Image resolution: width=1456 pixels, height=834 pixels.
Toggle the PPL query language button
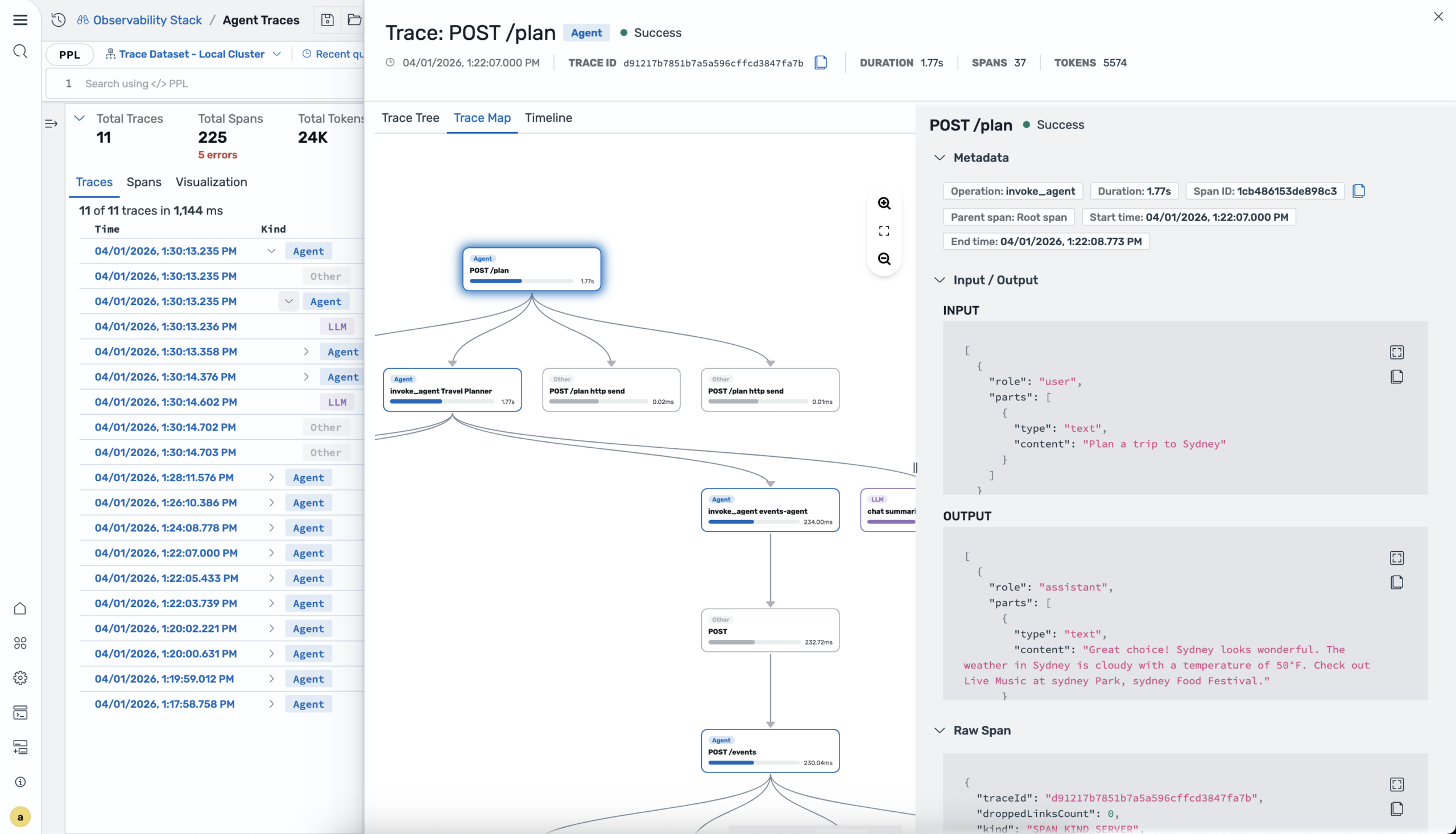tap(69, 55)
